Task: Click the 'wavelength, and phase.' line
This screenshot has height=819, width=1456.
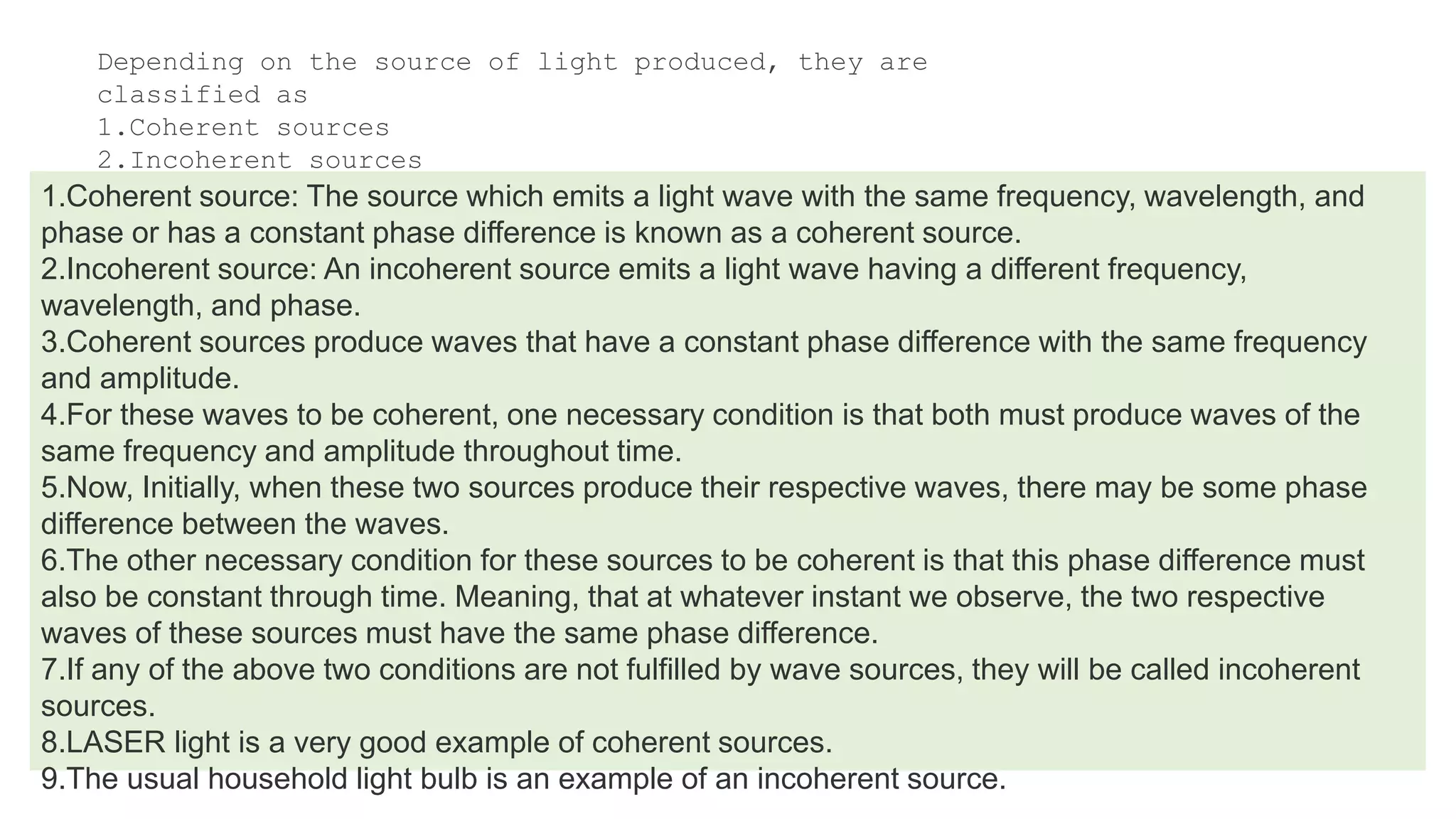Action: 200,306
